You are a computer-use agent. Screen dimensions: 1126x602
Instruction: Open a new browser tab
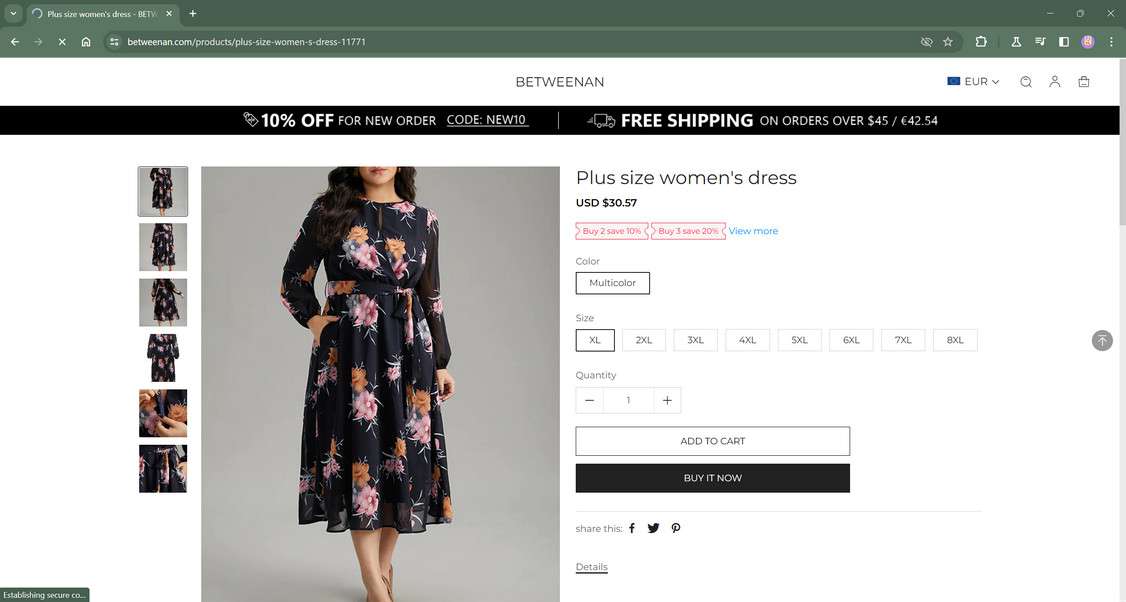click(193, 14)
